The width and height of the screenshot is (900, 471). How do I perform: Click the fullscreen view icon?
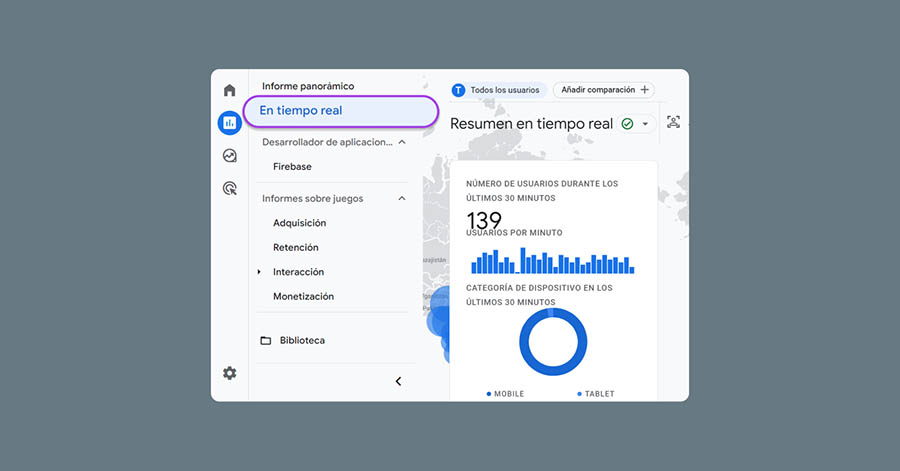click(673, 122)
